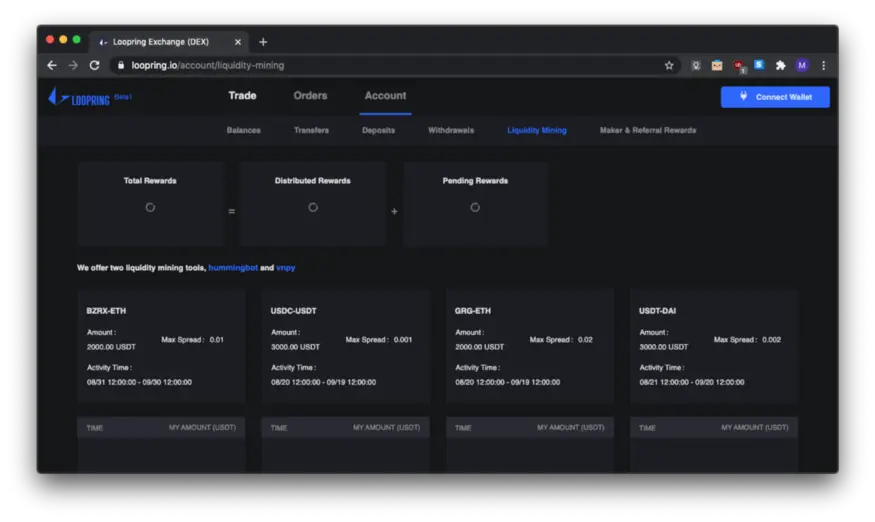The image size is (875, 522).
Task: Click the Loopring logo
Action: coord(79,97)
